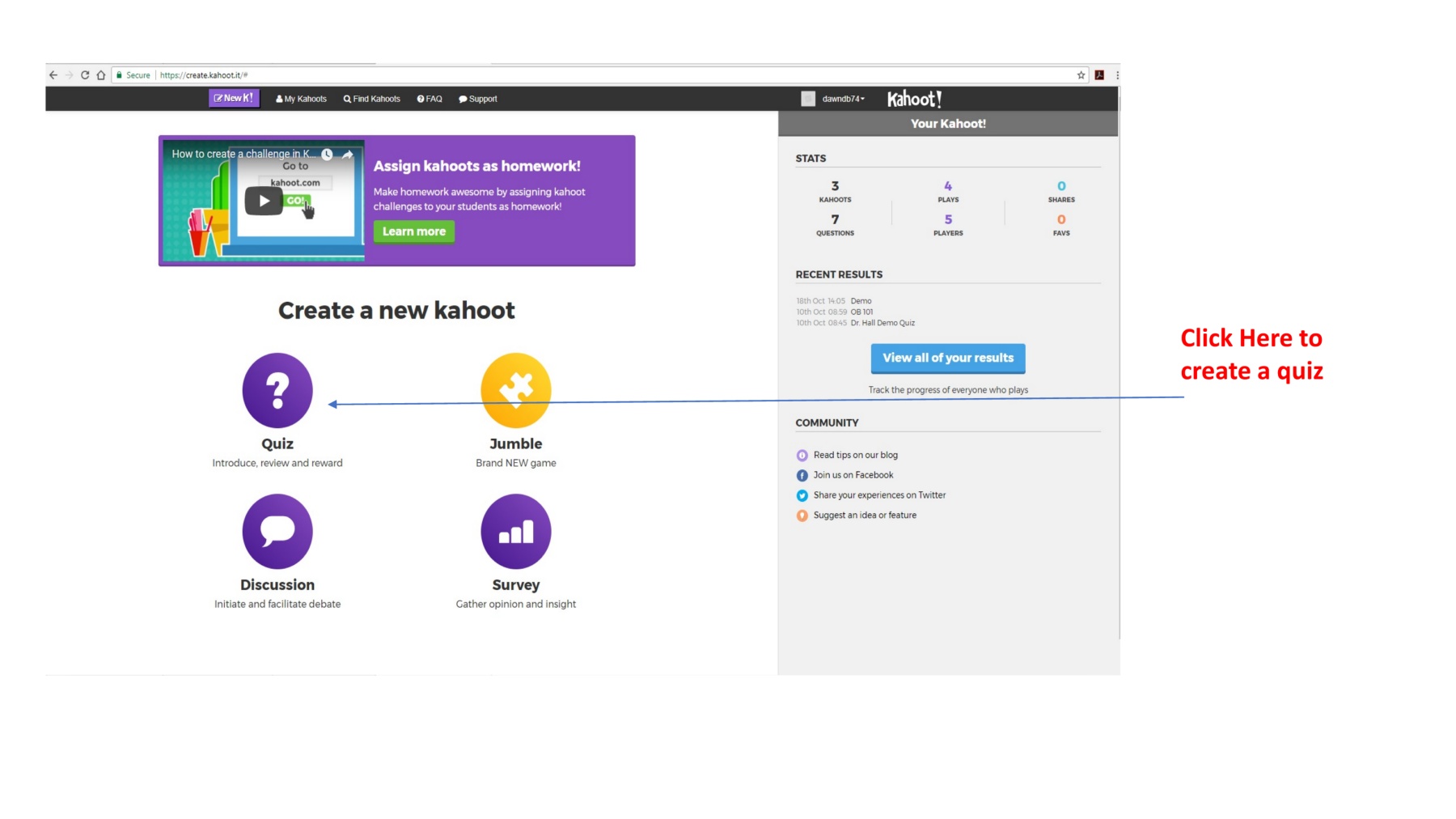Image resolution: width=1456 pixels, height=819 pixels.
Task: Click the browser address bar URL
Action: pyautogui.click(x=204, y=75)
